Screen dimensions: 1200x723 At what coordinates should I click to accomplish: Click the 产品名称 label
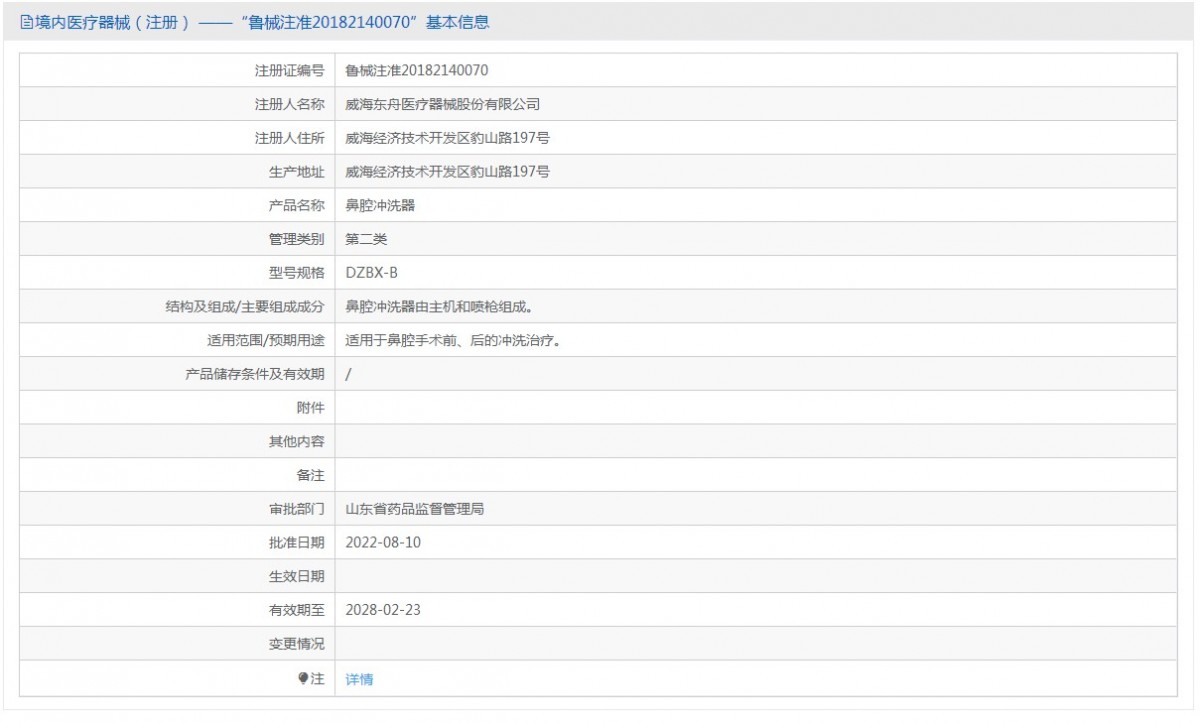(x=297, y=206)
